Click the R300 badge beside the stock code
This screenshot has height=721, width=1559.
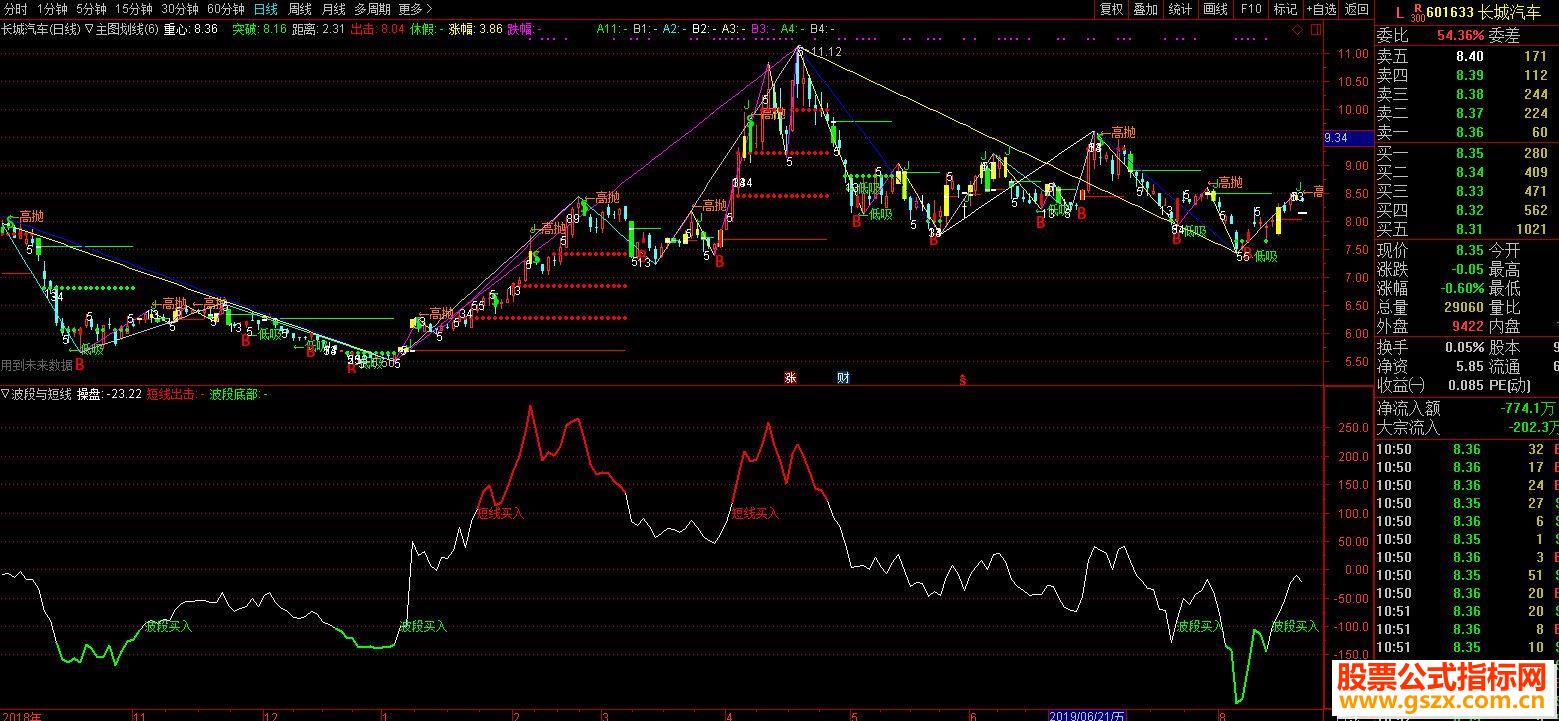pyautogui.click(x=1416, y=13)
